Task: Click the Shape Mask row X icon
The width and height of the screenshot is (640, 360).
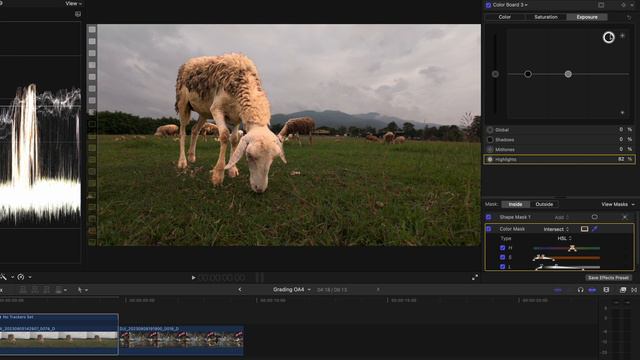Action: click(x=624, y=217)
